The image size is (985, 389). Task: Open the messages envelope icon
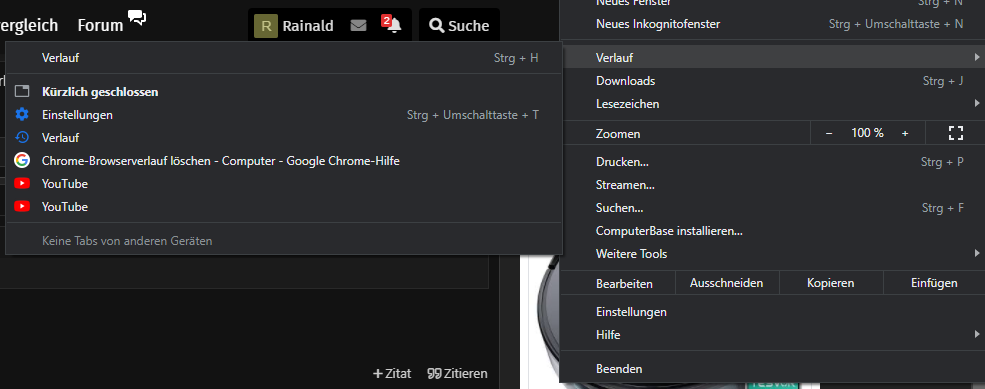[x=358, y=26]
